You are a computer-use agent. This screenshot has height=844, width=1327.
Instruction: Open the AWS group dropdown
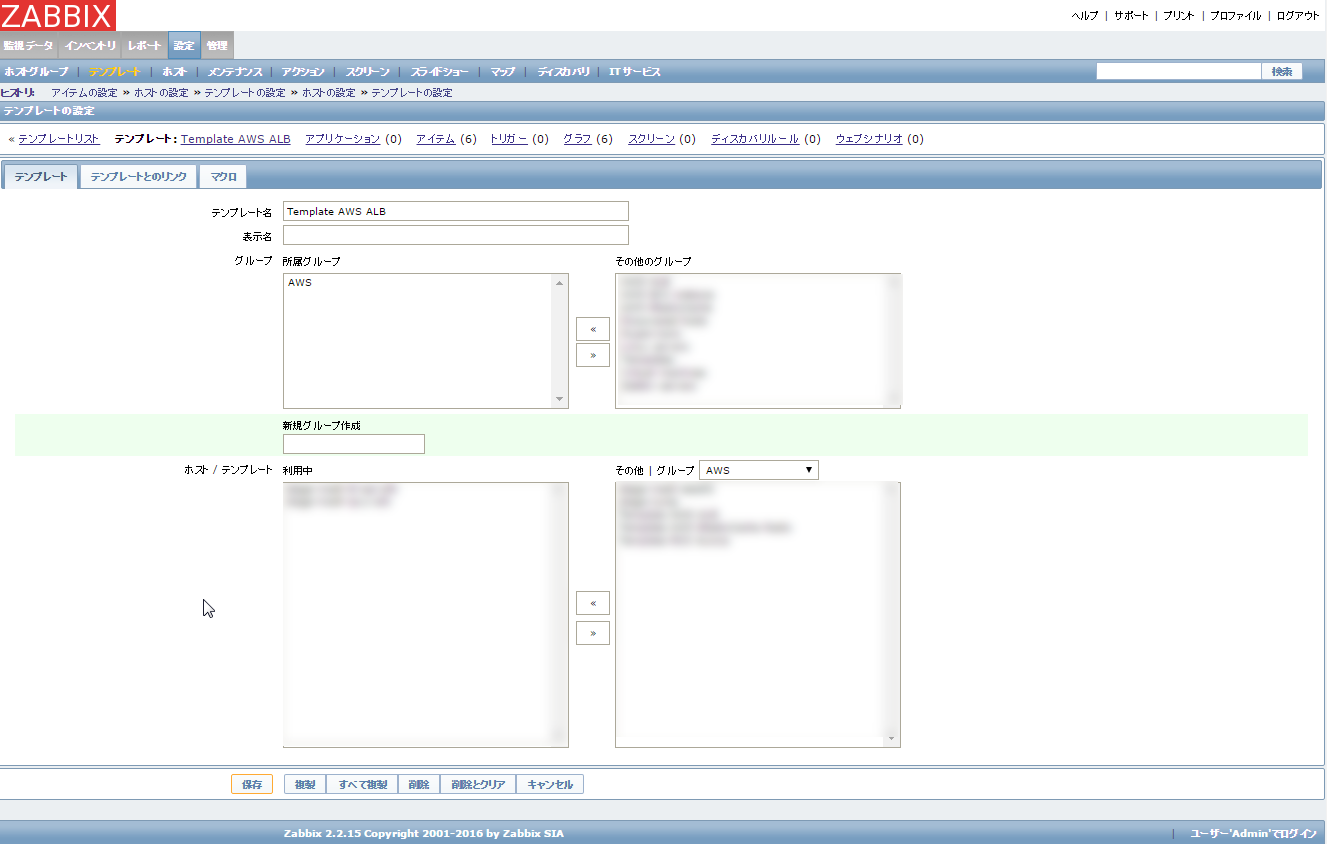758,469
